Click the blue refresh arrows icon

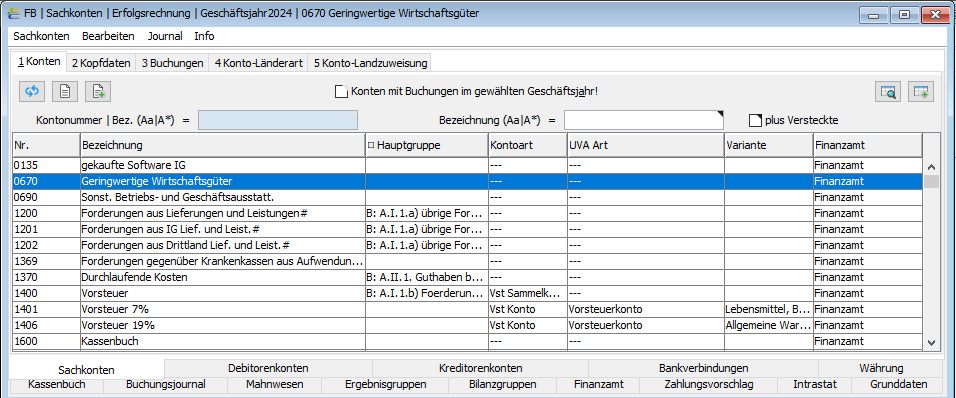32,91
